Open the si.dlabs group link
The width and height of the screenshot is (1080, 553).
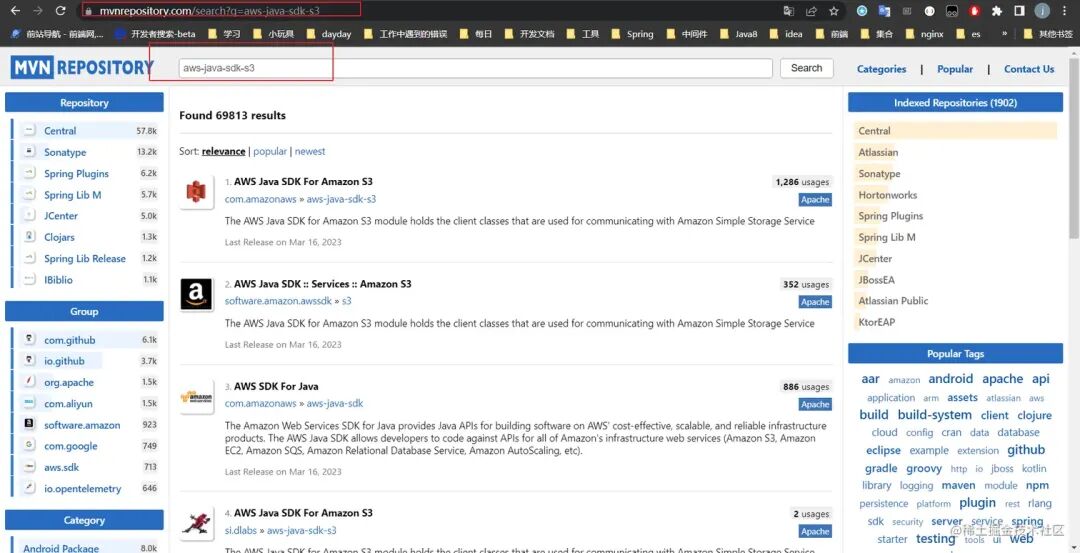(240, 530)
